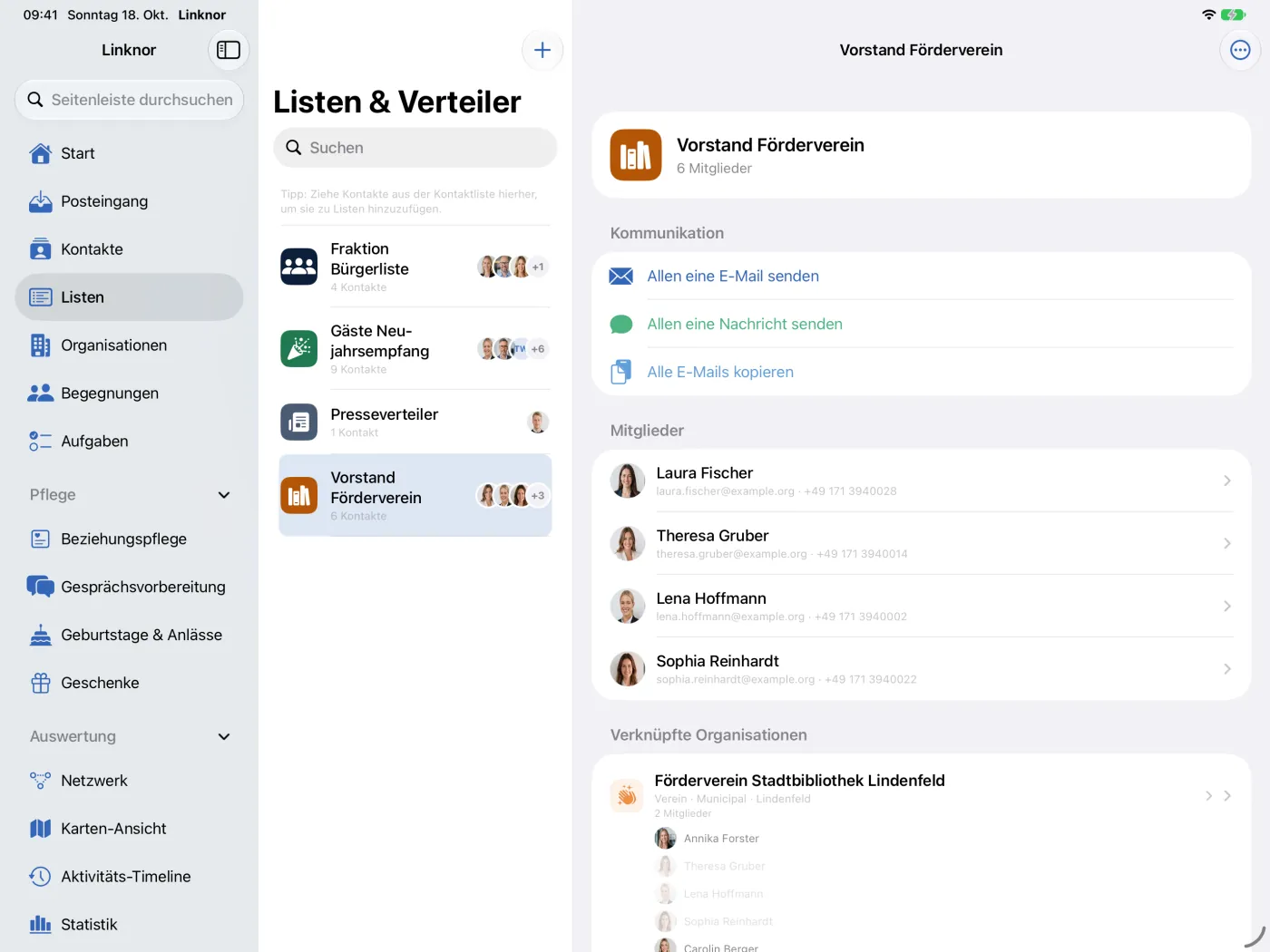Open the more options ellipsis menu
Viewport: 1270px width, 952px height.
pos(1240,50)
